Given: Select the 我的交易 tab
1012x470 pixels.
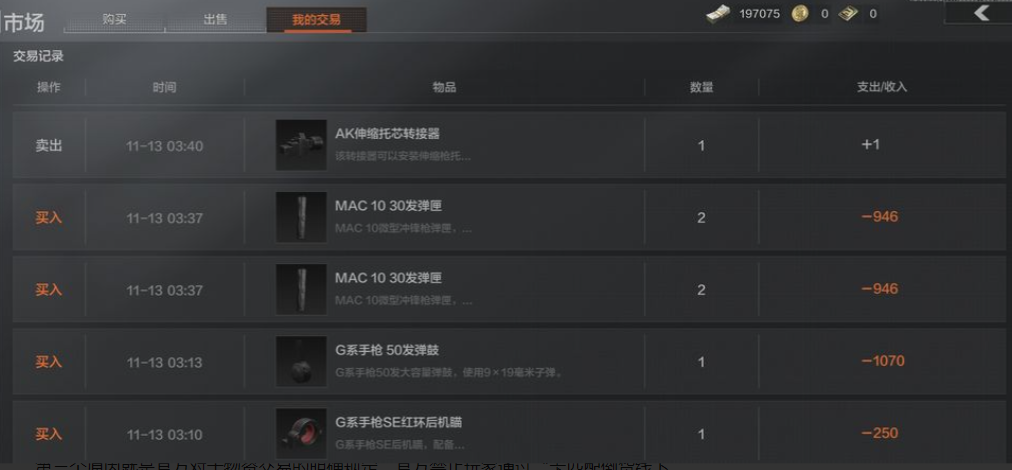Looking at the screenshot, I should point(316,19).
